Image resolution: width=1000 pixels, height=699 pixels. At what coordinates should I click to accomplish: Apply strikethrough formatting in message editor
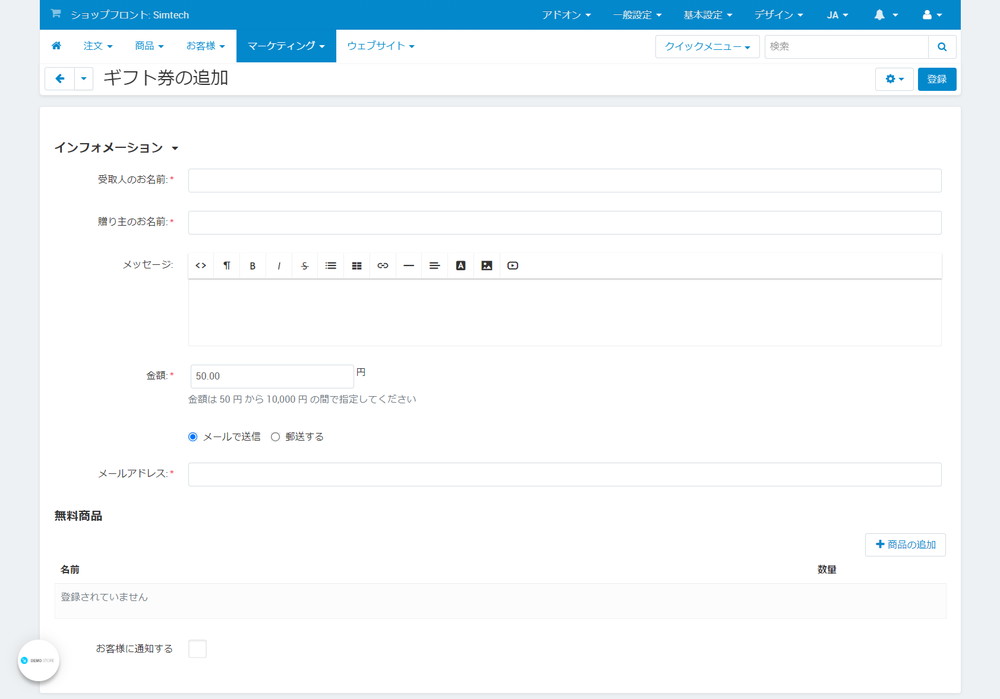(x=305, y=266)
